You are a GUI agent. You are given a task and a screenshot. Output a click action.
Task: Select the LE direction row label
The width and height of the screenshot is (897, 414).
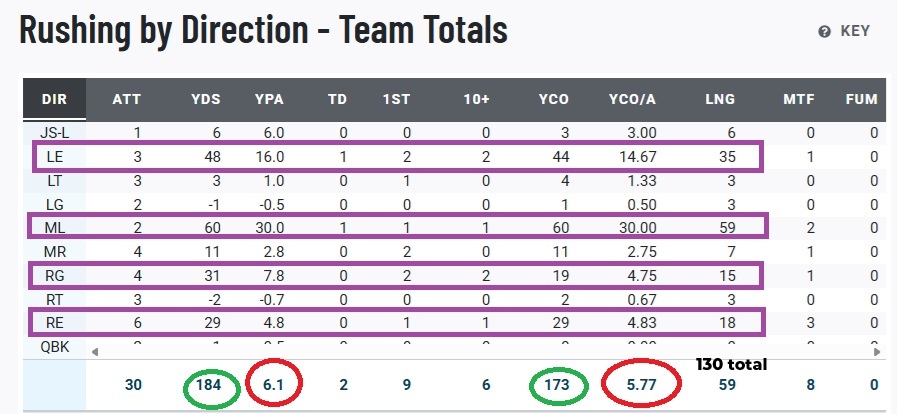point(54,156)
